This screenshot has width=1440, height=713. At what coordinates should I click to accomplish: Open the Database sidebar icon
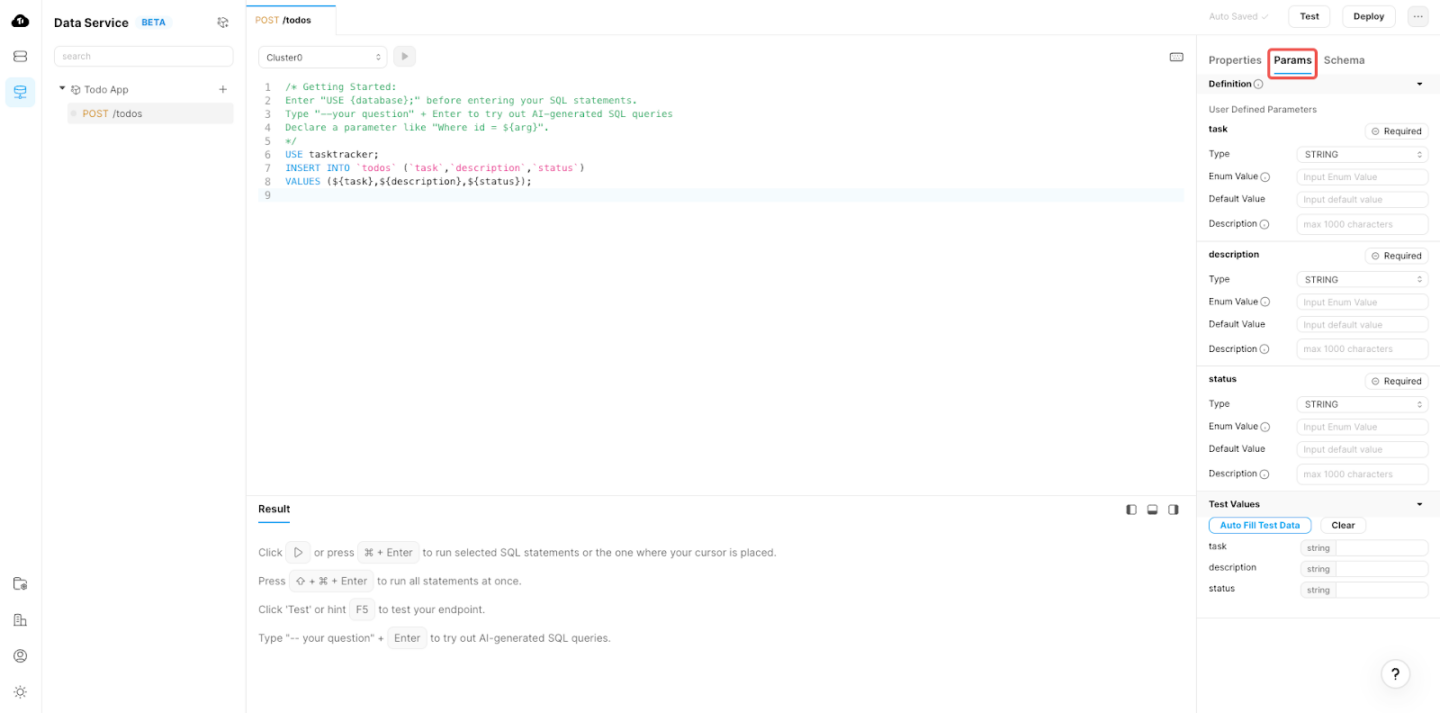tap(20, 56)
